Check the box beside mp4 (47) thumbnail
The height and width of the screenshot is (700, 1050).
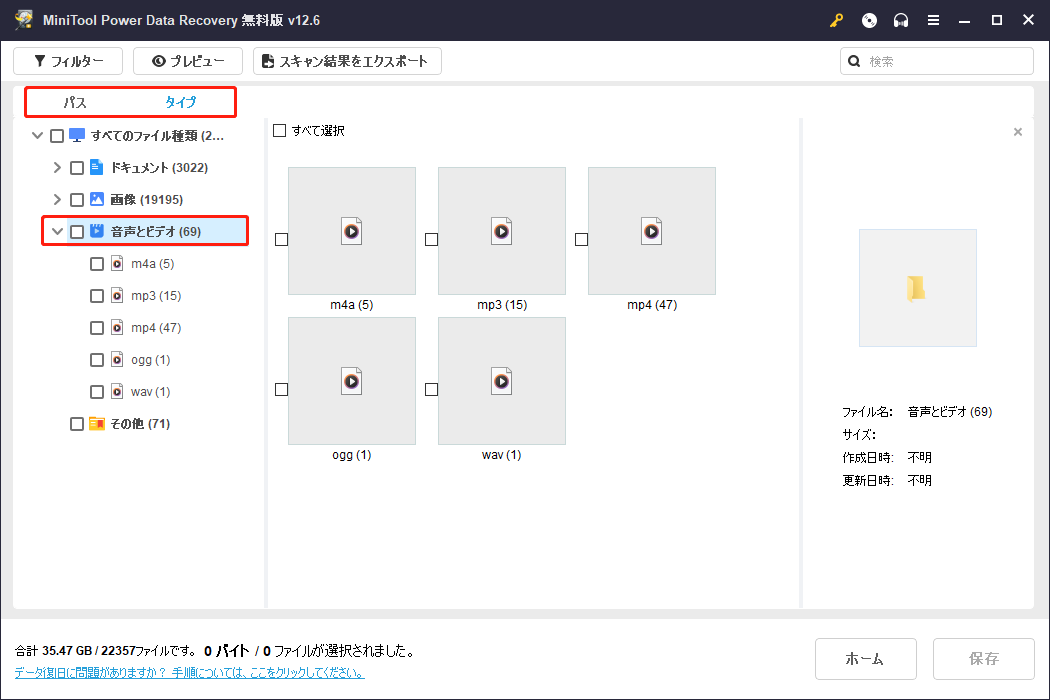click(582, 239)
